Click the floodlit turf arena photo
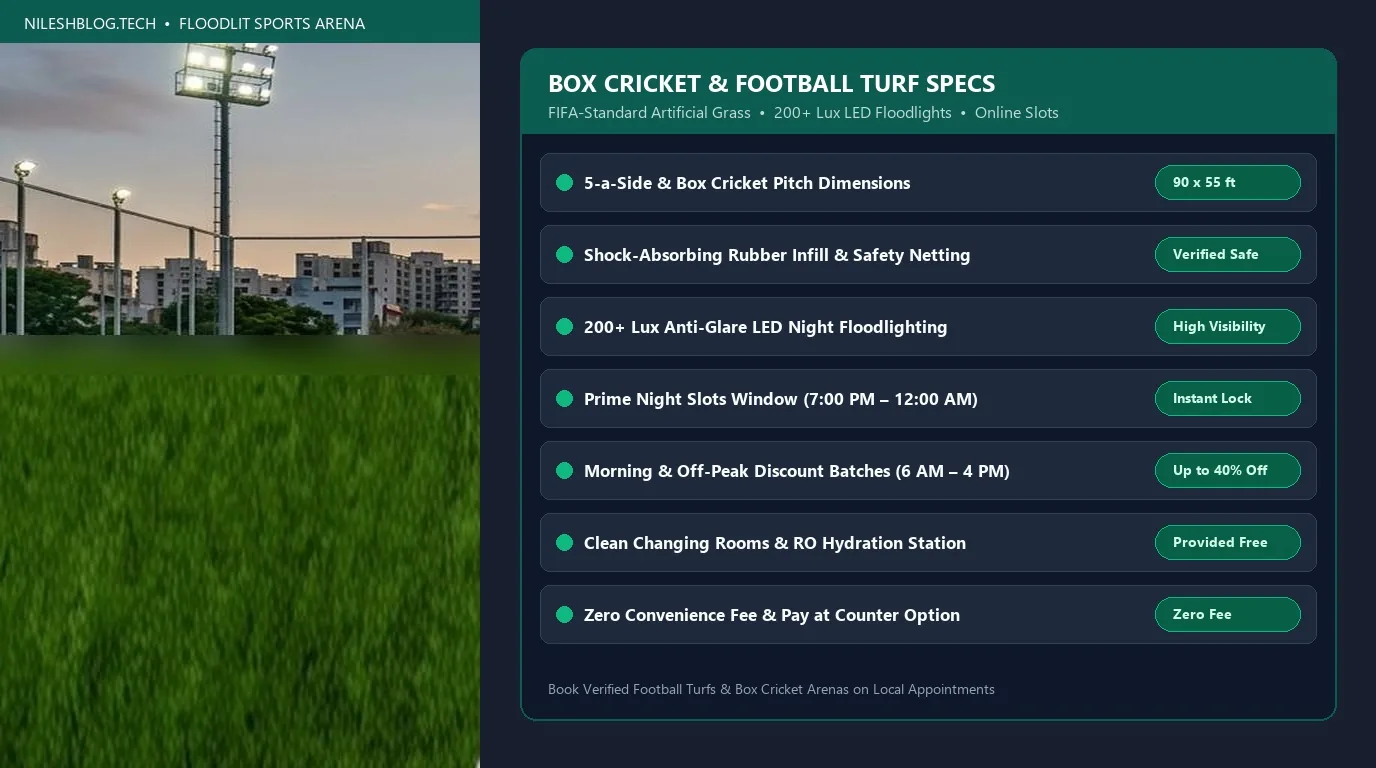This screenshot has height=768, width=1376. pyautogui.click(x=240, y=405)
